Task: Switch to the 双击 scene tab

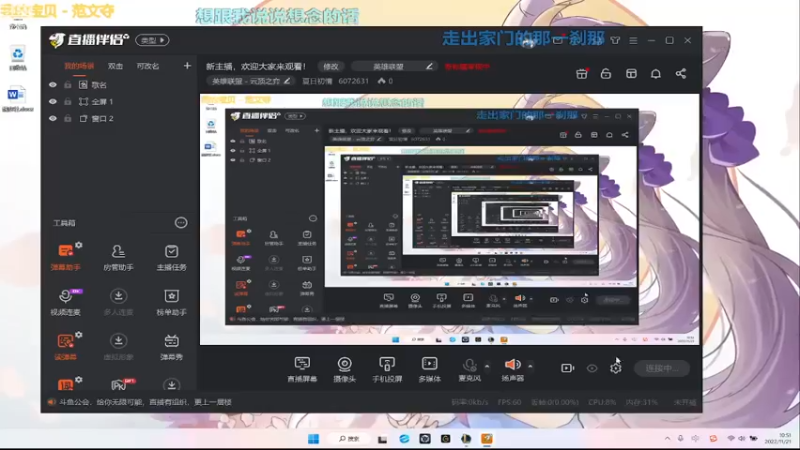Action: [x=115, y=66]
